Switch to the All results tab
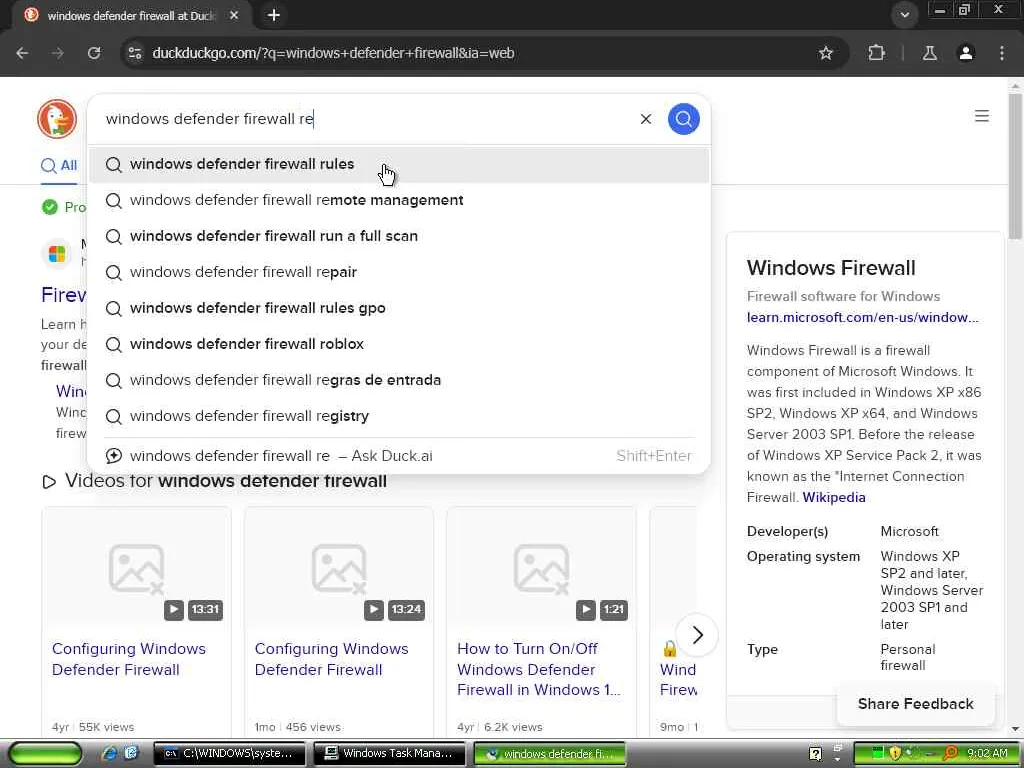1024x768 pixels. point(59,166)
